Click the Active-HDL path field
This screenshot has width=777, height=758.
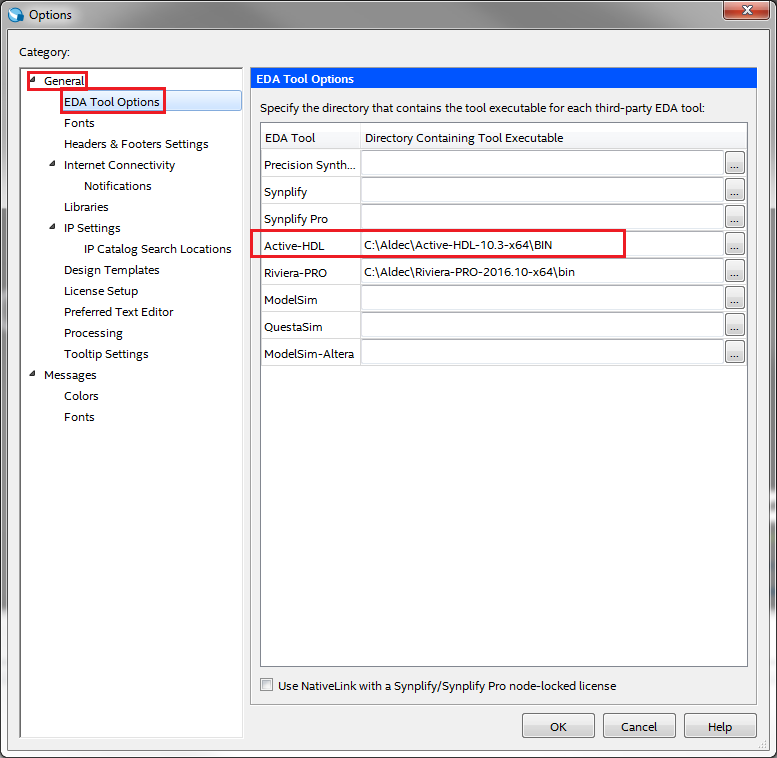click(542, 244)
